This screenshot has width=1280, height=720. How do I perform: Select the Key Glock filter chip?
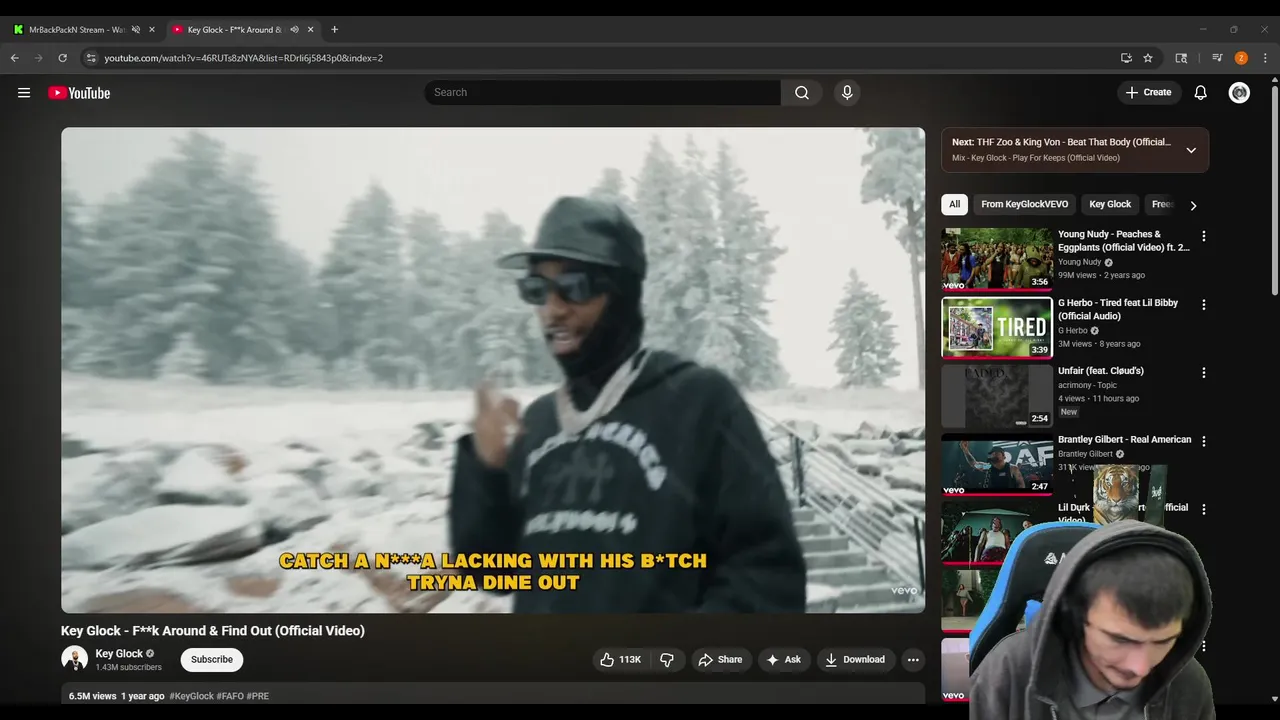tap(1110, 204)
